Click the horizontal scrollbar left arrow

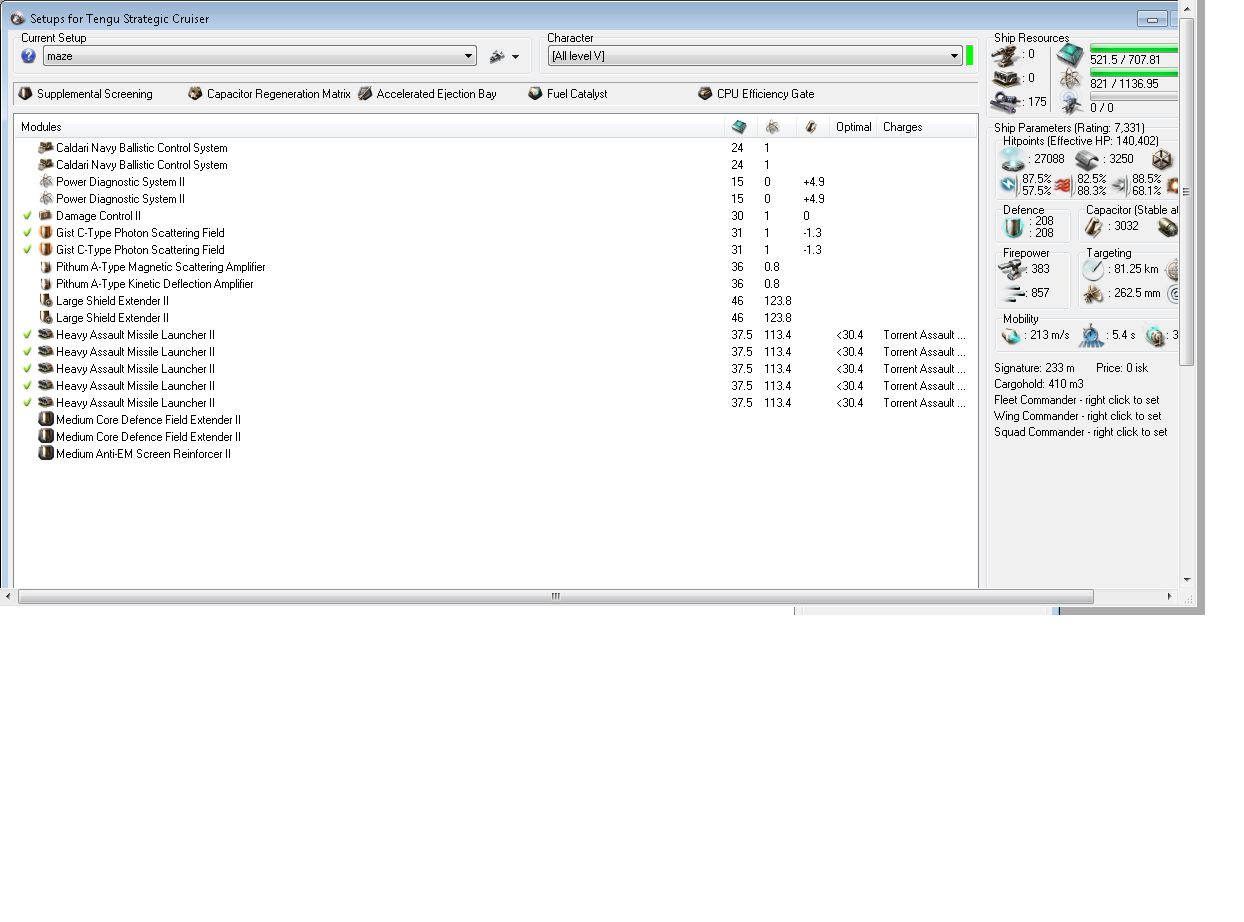click(x=9, y=596)
